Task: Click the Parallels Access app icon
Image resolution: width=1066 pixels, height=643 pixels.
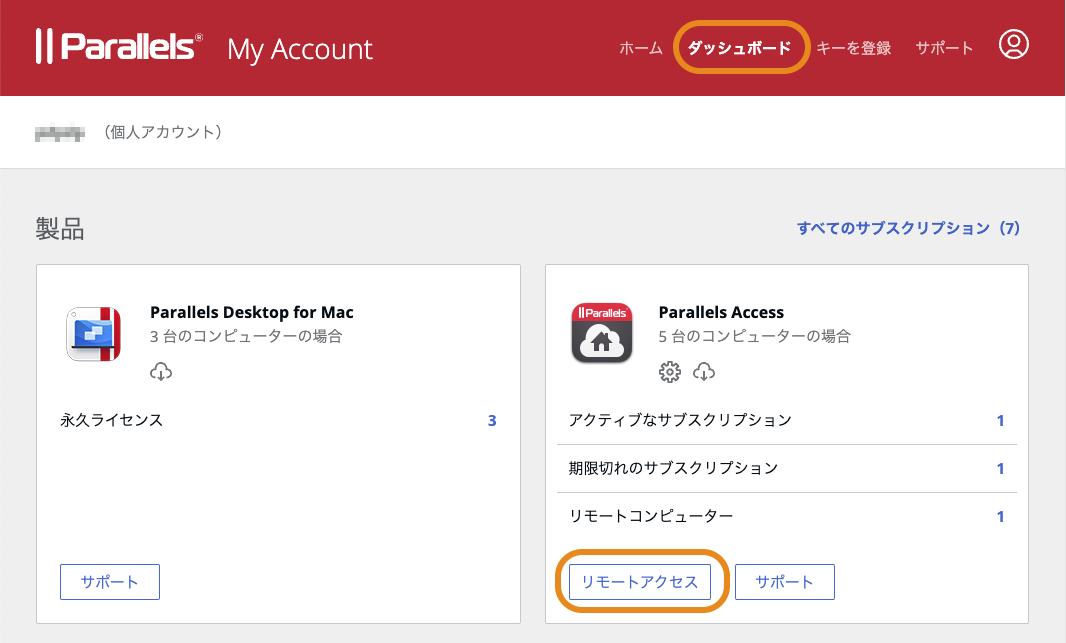Action: click(601, 333)
